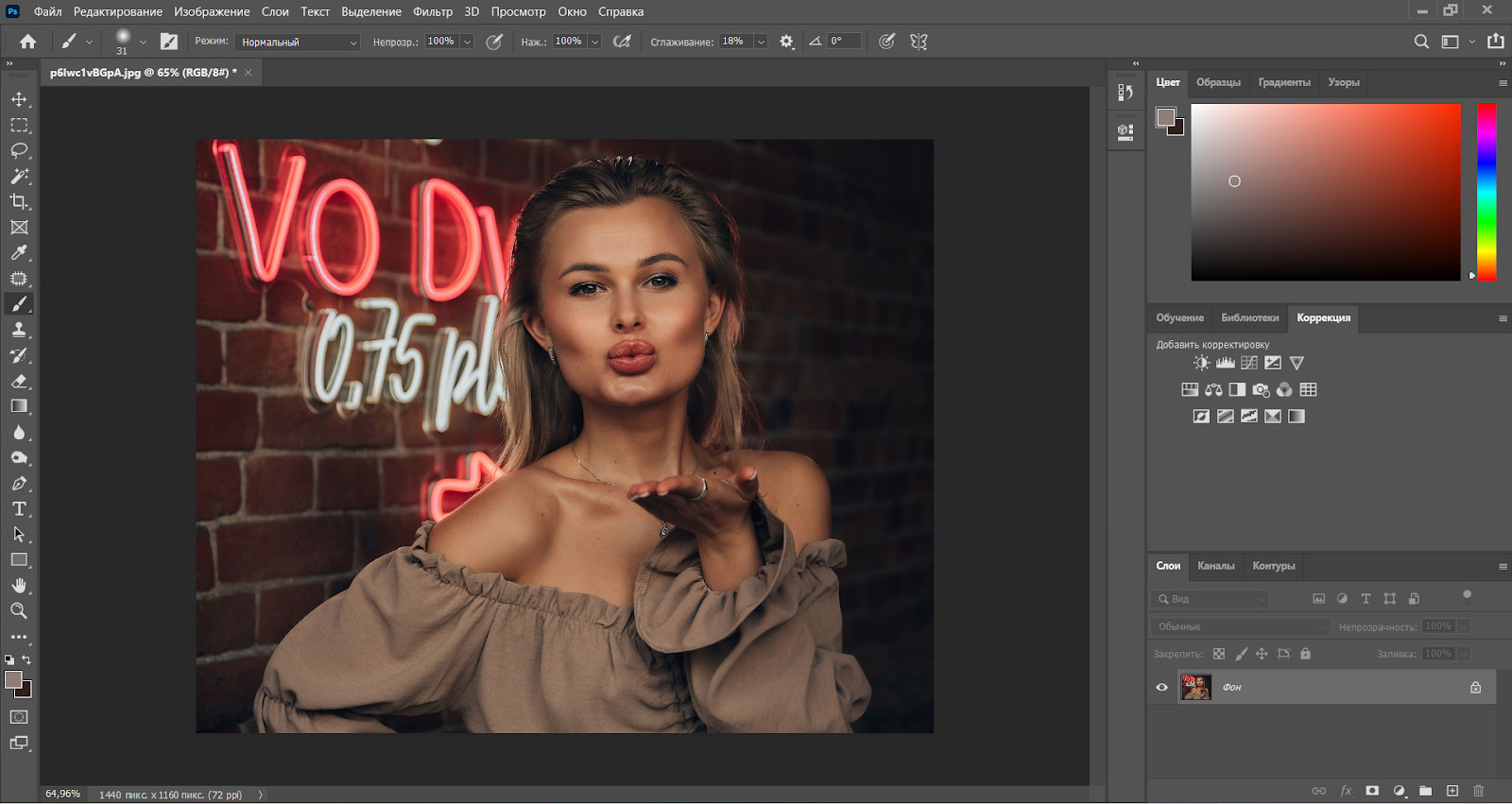Add a Color Balance adjustment

pyautogui.click(x=1213, y=389)
